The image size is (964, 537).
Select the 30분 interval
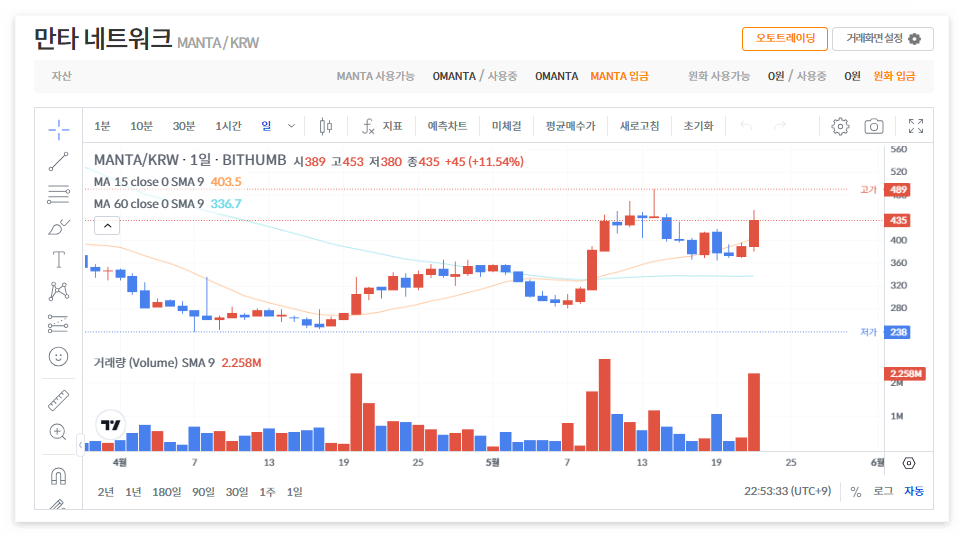click(184, 126)
